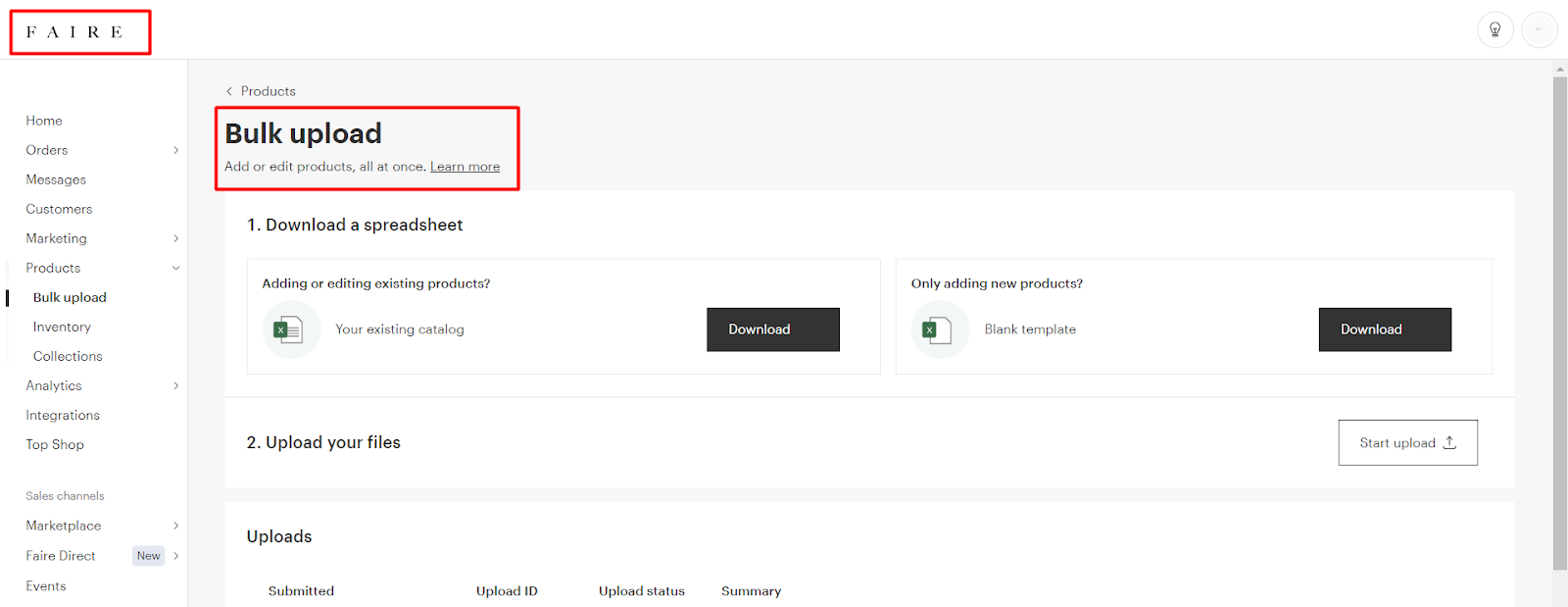Expand the Marketplace submenu chevron
Image resolution: width=1568 pixels, height=607 pixels.
tap(176, 526)
